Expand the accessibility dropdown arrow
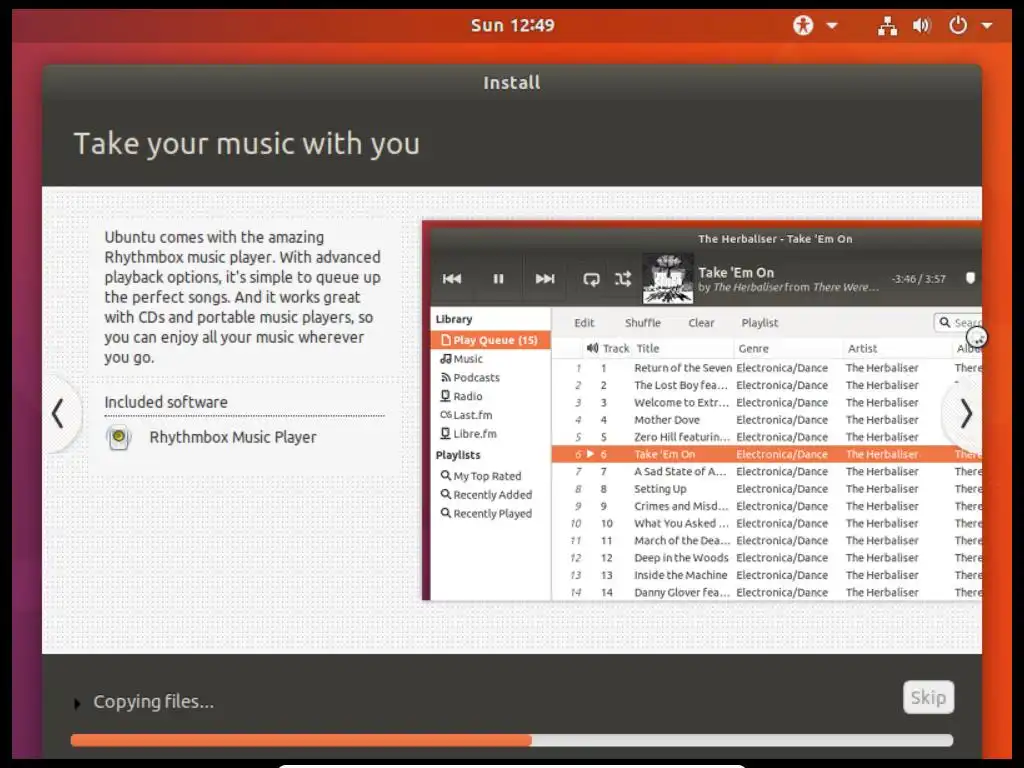 point(832,25)
